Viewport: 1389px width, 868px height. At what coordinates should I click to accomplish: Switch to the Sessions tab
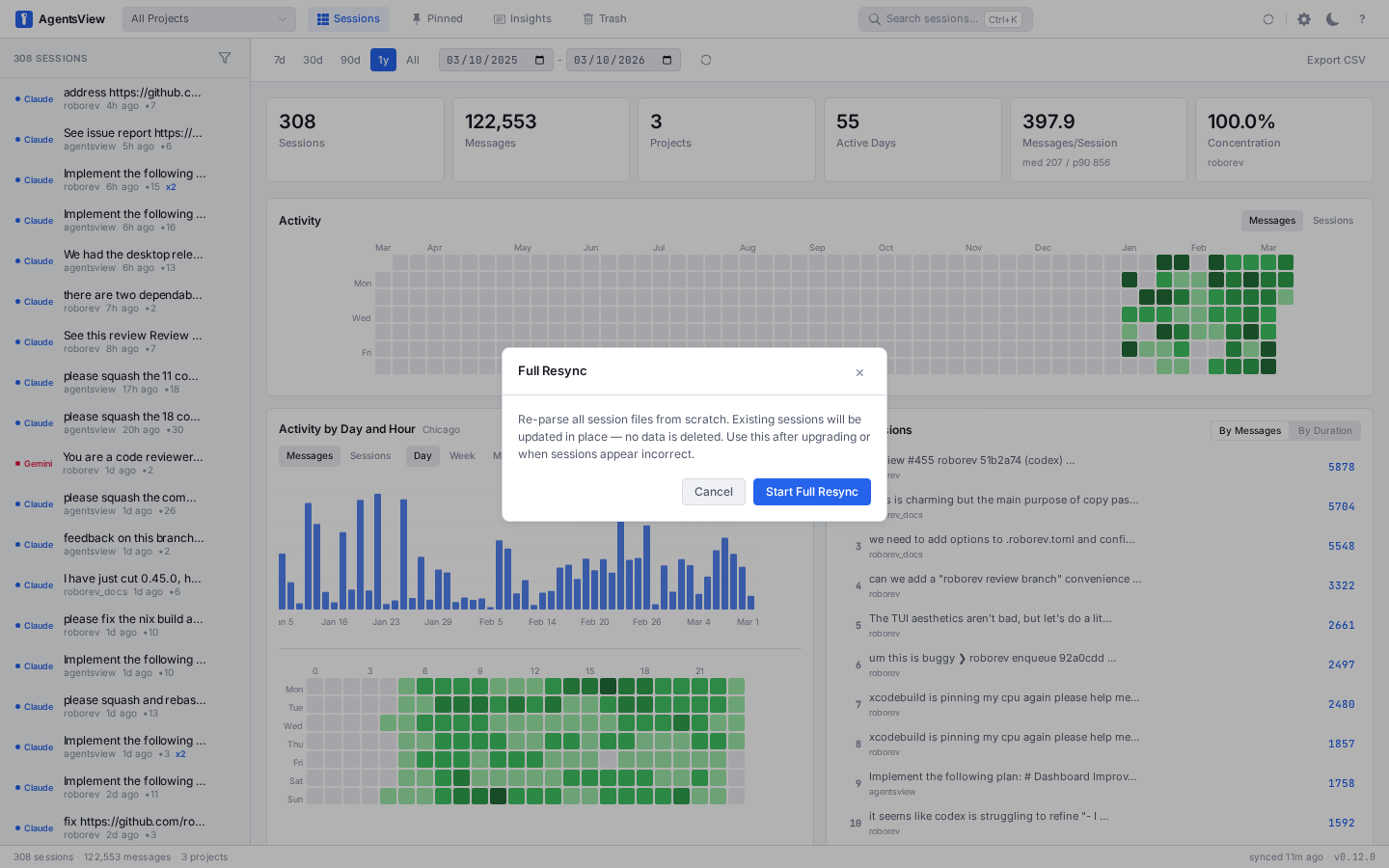click(x=348, y=18)
